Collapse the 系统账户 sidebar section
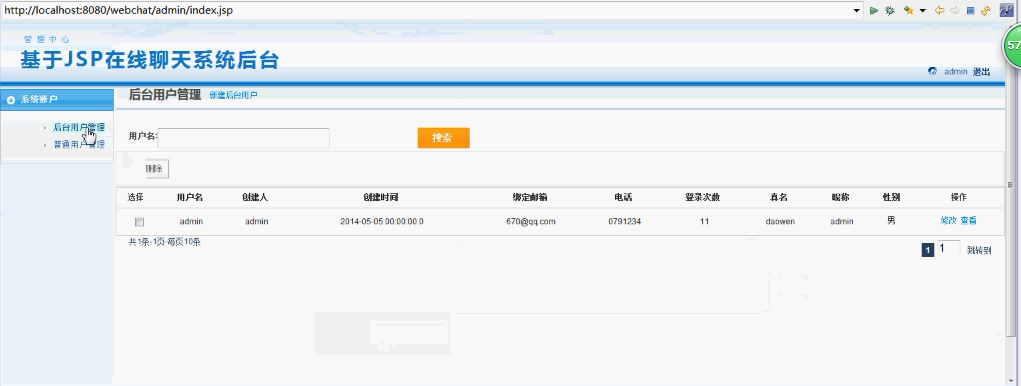Viewport: 1021px width, 386px height. [57, 100]
